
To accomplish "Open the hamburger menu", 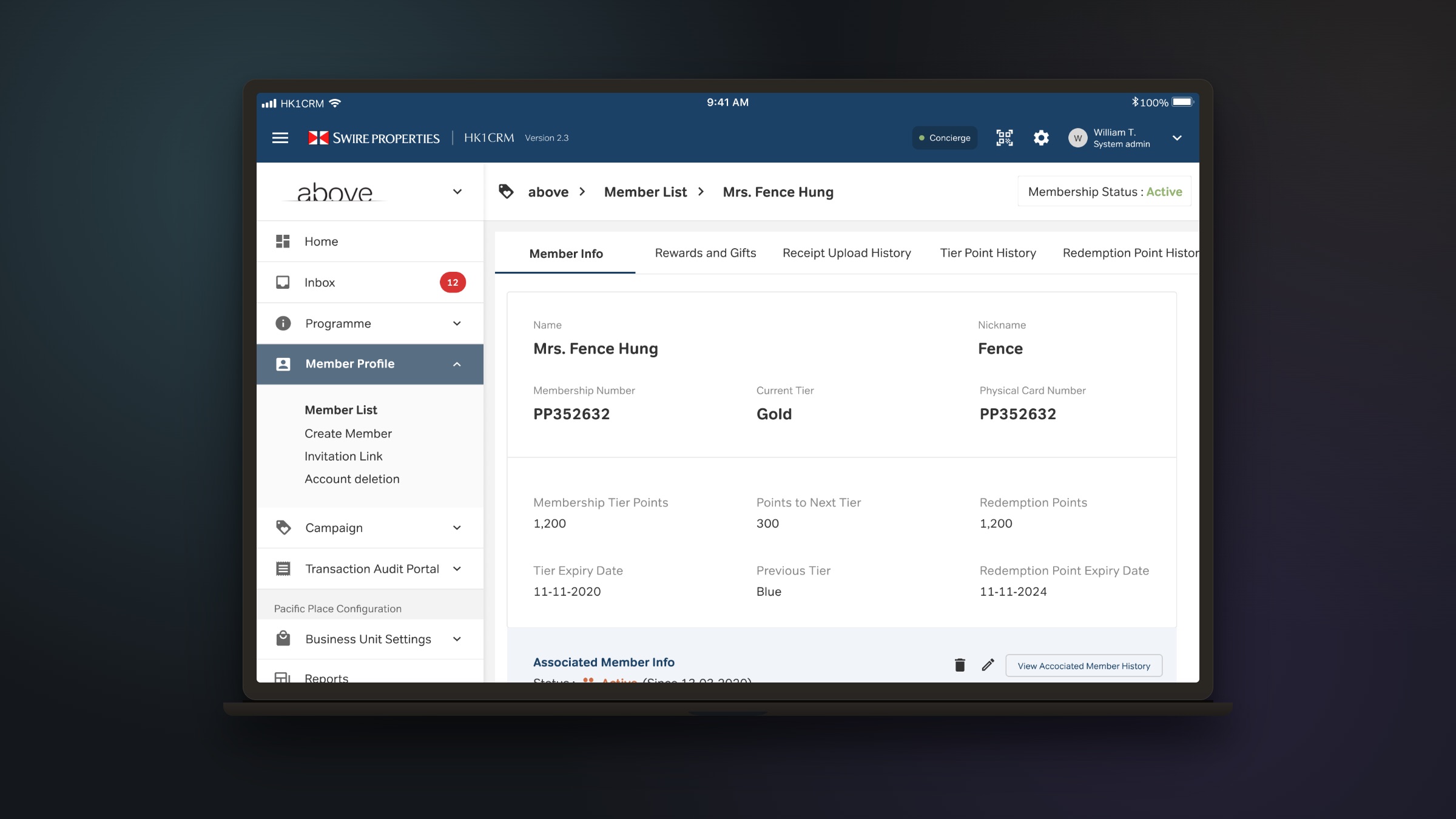I will pyautogui.click(x=280, y=138).
